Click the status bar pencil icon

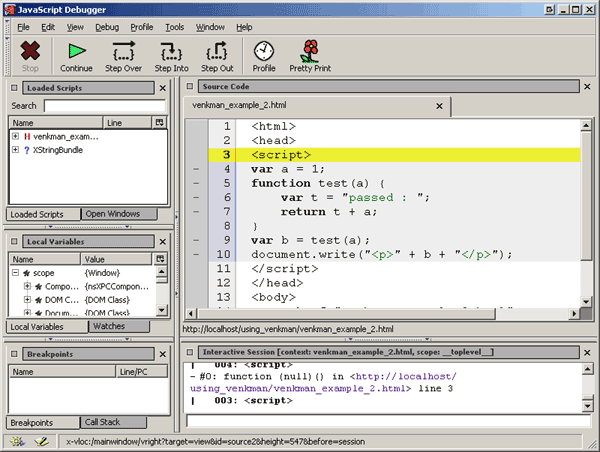click(x=41, y=442)
